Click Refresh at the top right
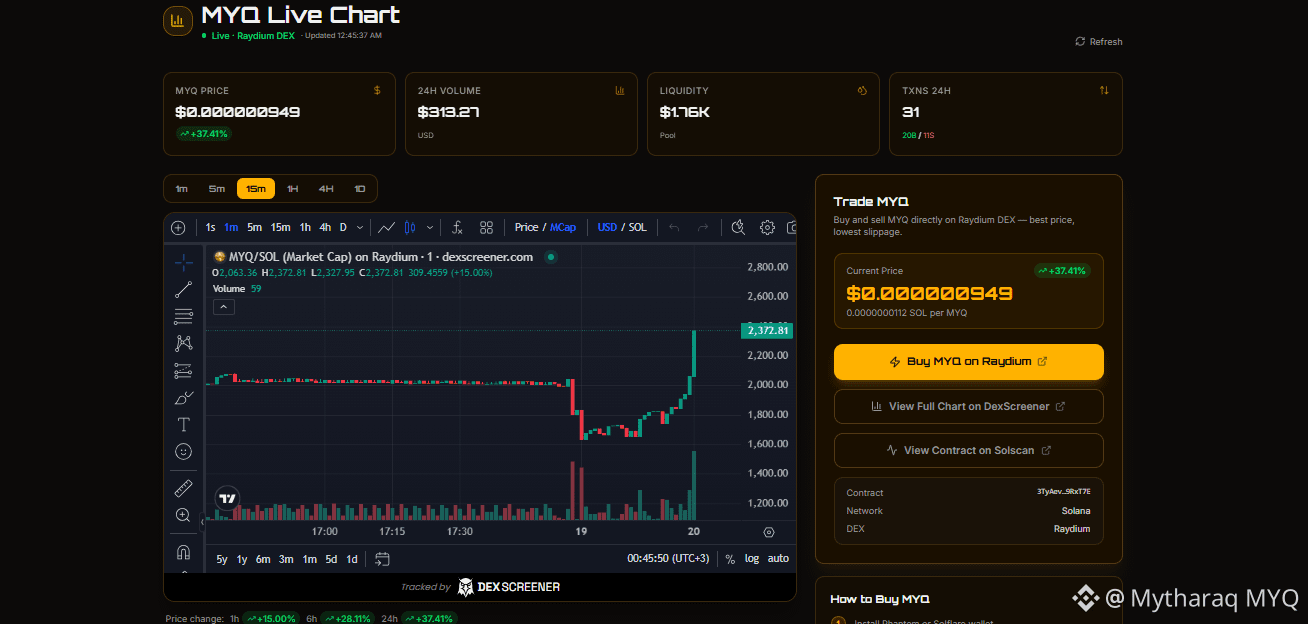1308x624 pixels. point(1099,42)
